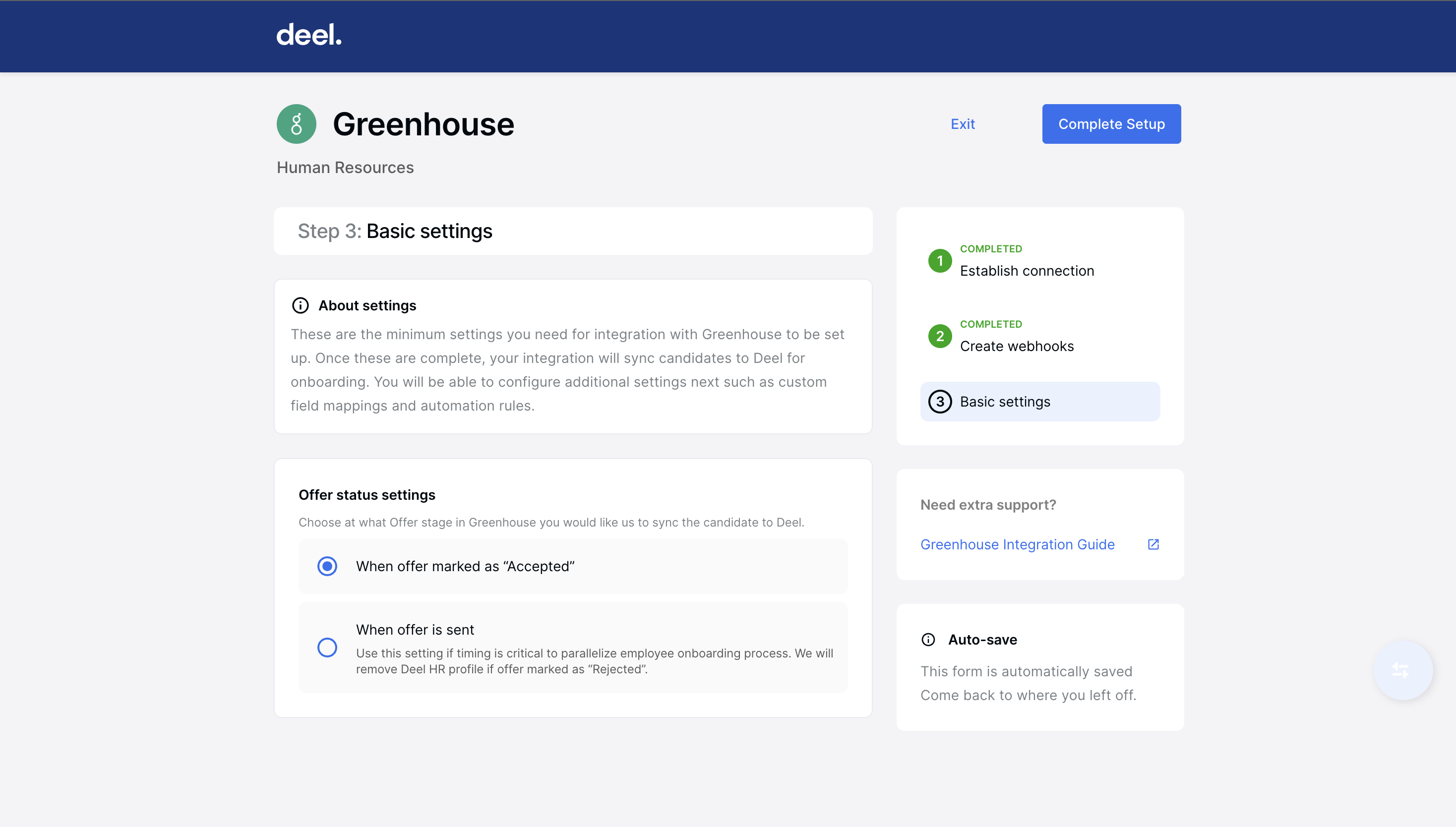Click the Complete Setup button
This screenshot has height=827, width=1456.
pyautogui.click(x=1111, y=124)
